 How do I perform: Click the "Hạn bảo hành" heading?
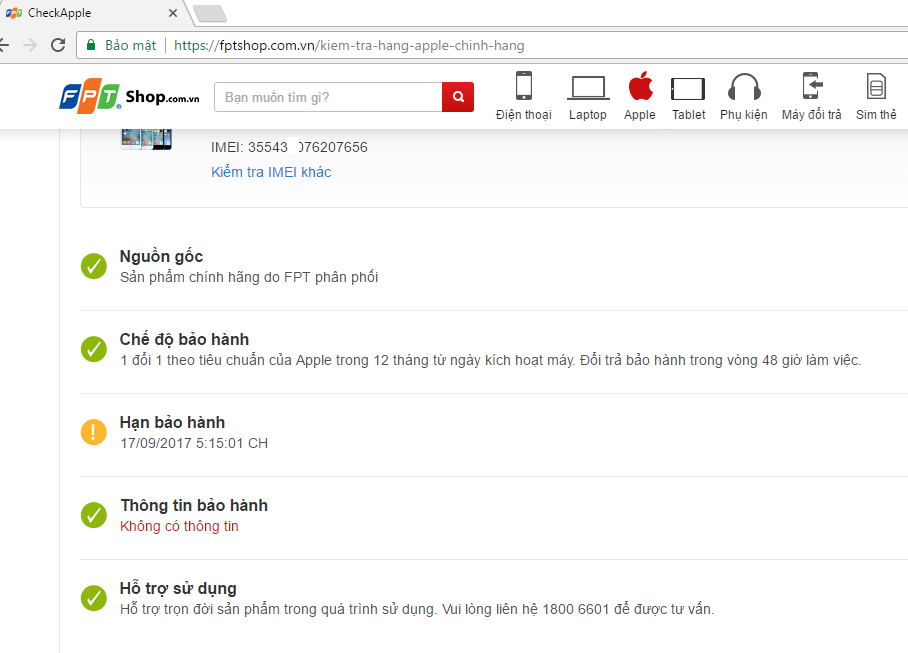pyautogui.click(x=172, y=422)
